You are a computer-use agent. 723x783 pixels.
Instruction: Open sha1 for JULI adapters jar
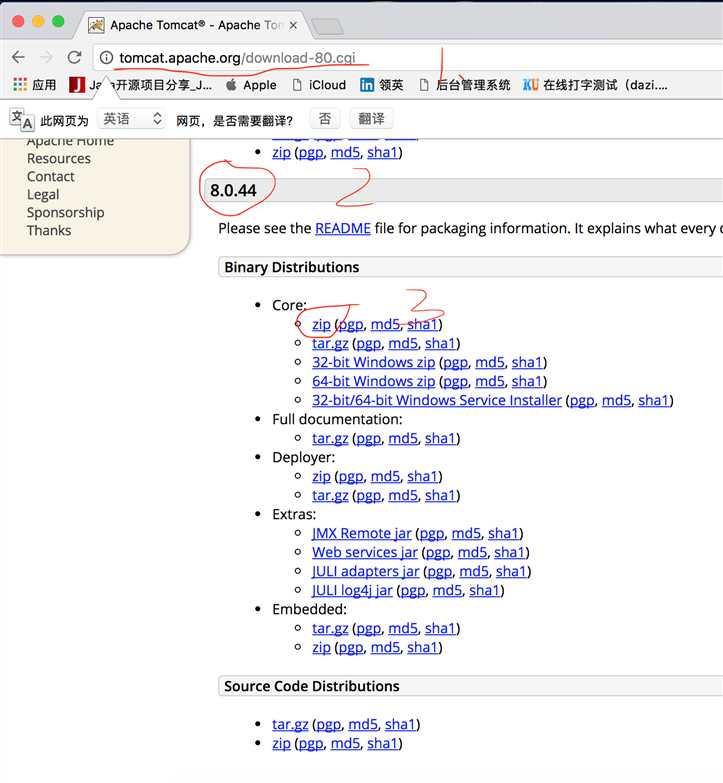tap(511, 571)
